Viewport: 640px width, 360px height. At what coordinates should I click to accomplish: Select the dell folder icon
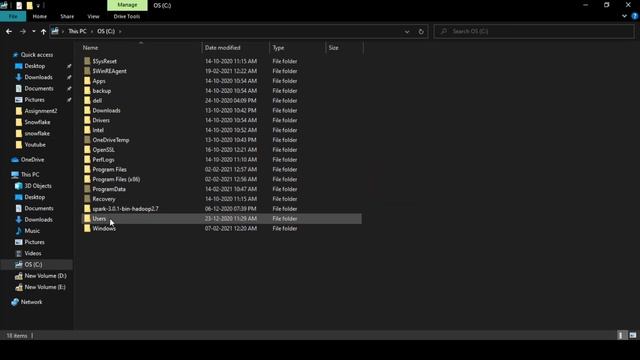click(x=87, y=100)
